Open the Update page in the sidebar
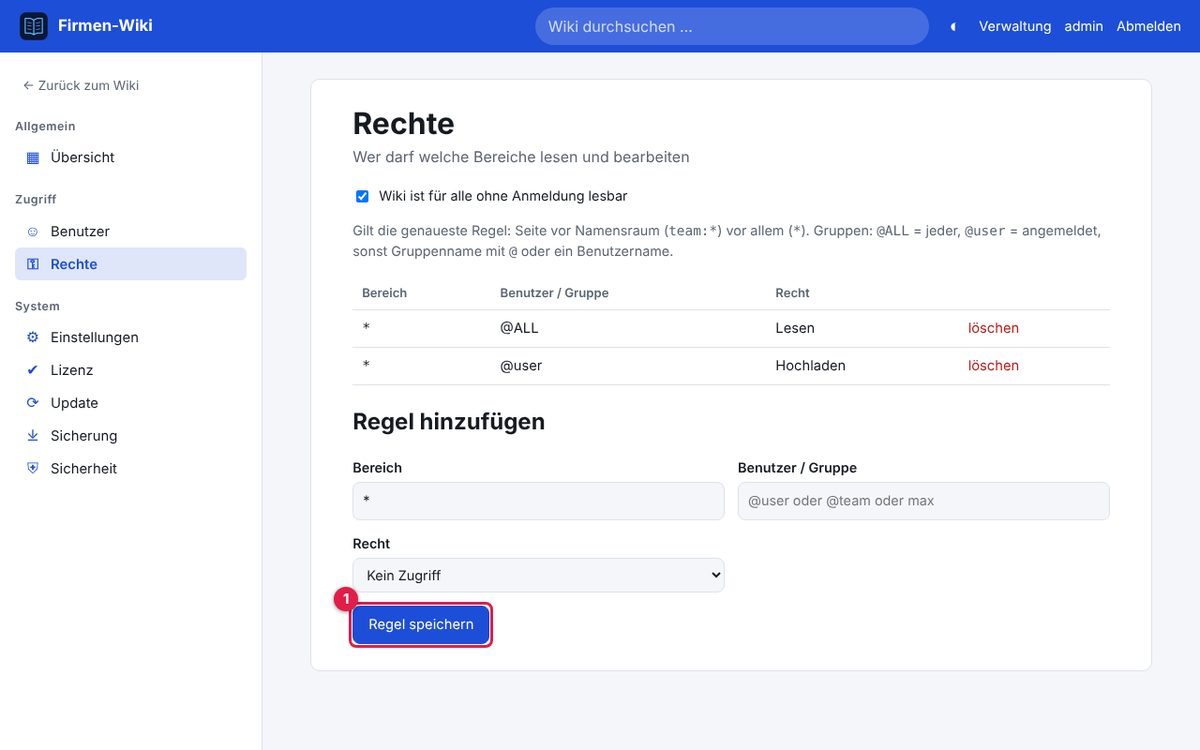Image resolution: width=1200 pixels, height=750 pixels. point(130,404)
